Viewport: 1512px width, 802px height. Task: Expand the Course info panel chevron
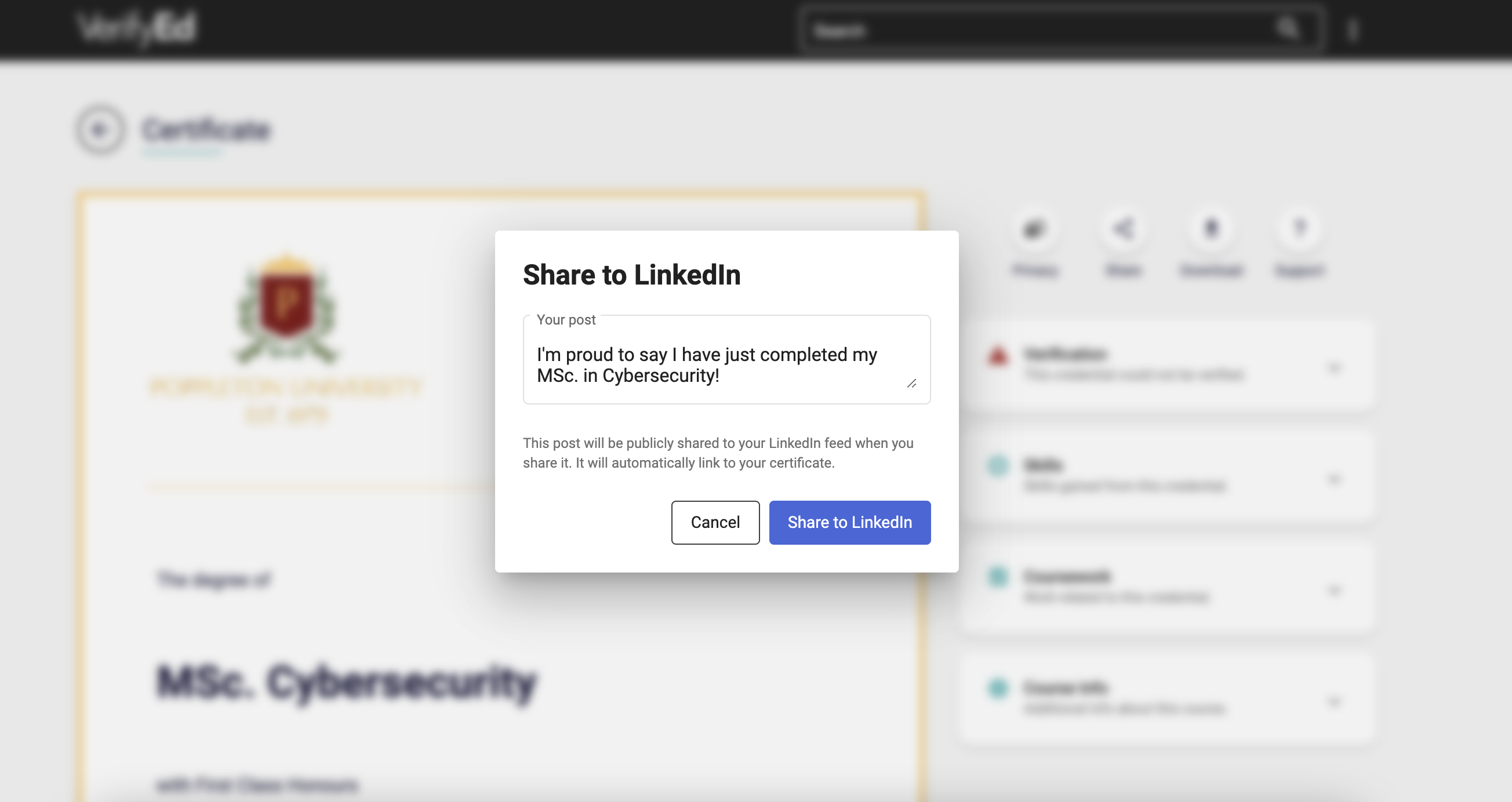[x=1334, y=701]
